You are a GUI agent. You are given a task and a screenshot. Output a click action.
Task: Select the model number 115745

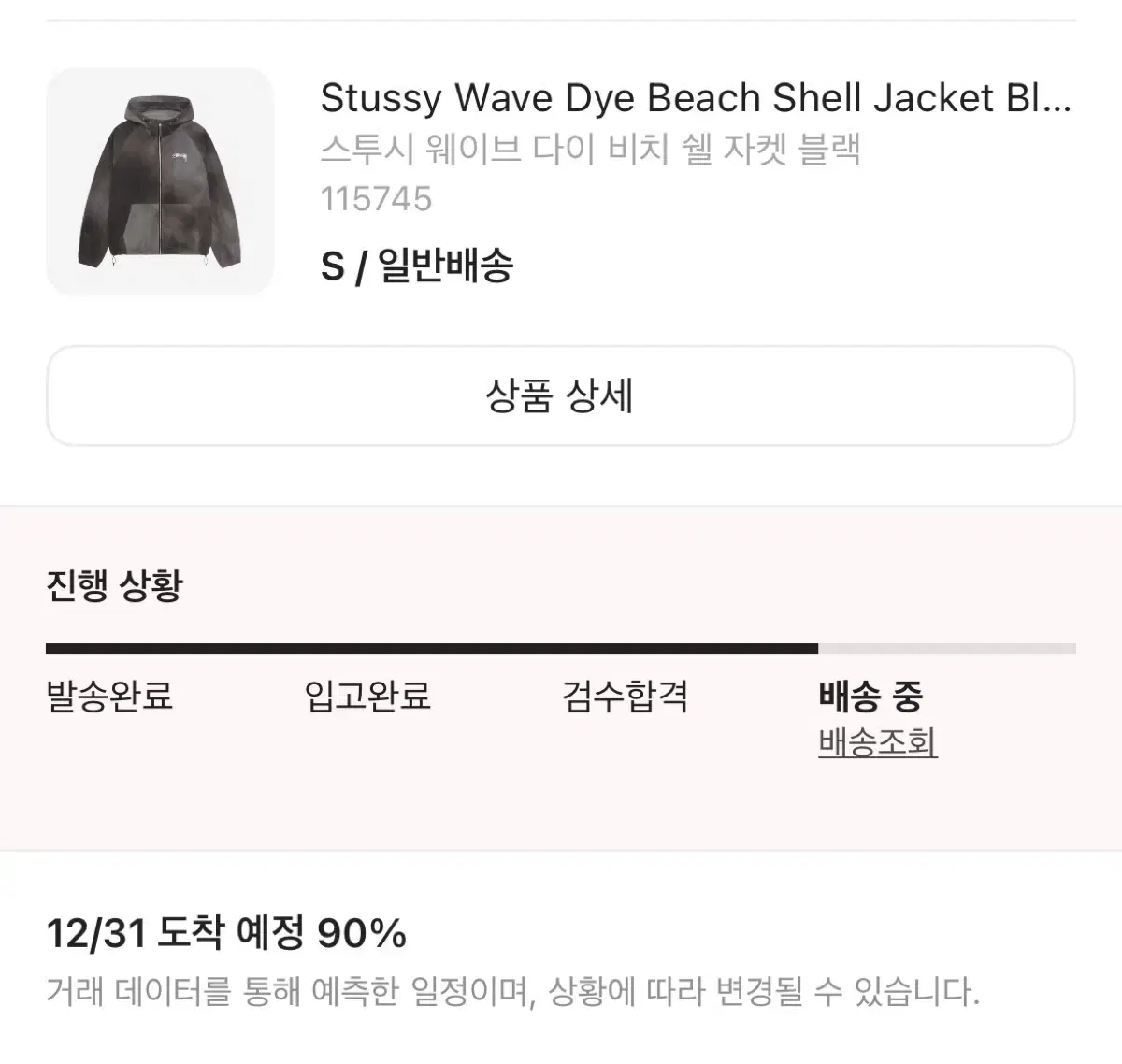pyautogui.click(x=376, y=199)
